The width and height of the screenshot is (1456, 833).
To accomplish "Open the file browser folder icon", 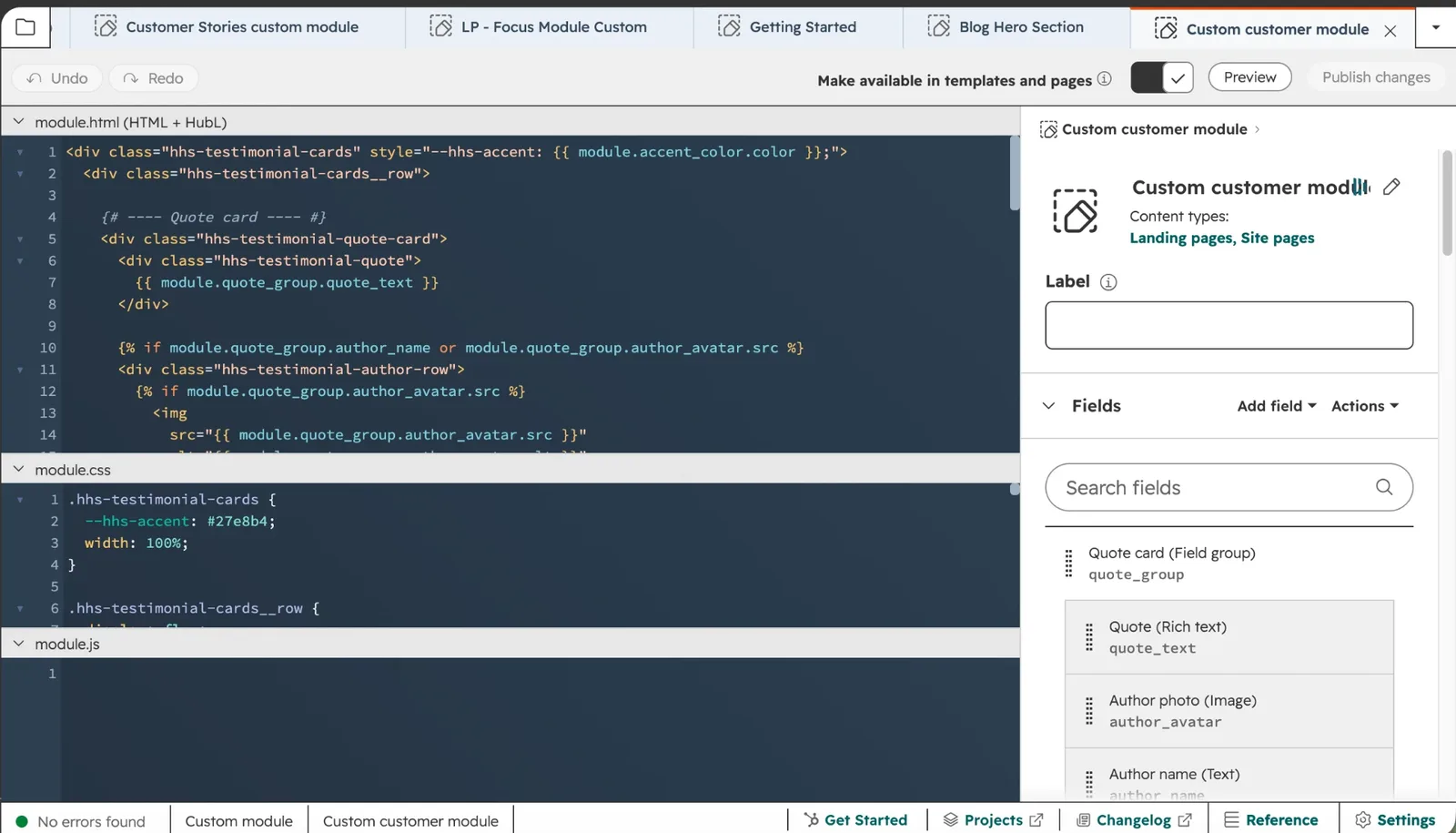I will click(x=25, y=27).
